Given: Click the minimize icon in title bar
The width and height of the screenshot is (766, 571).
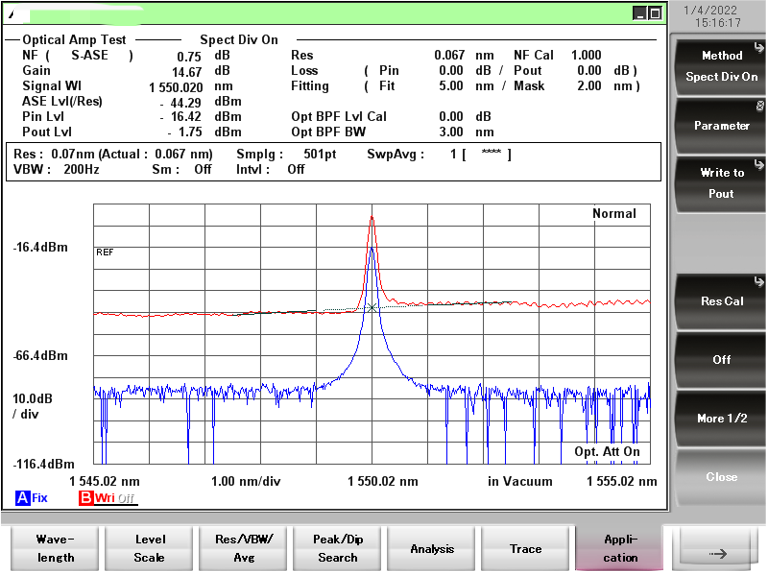Looking at the screenshot, I should (640, 13).
